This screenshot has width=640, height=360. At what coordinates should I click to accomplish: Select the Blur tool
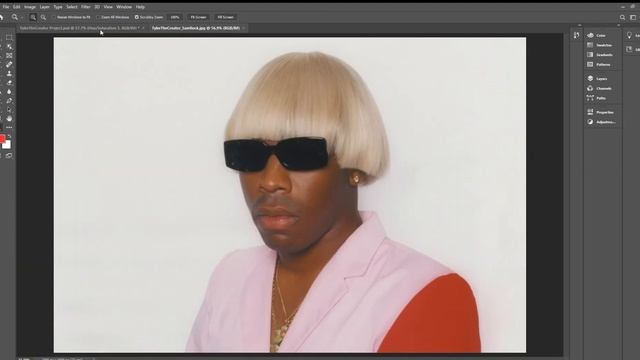coord(9,91)
